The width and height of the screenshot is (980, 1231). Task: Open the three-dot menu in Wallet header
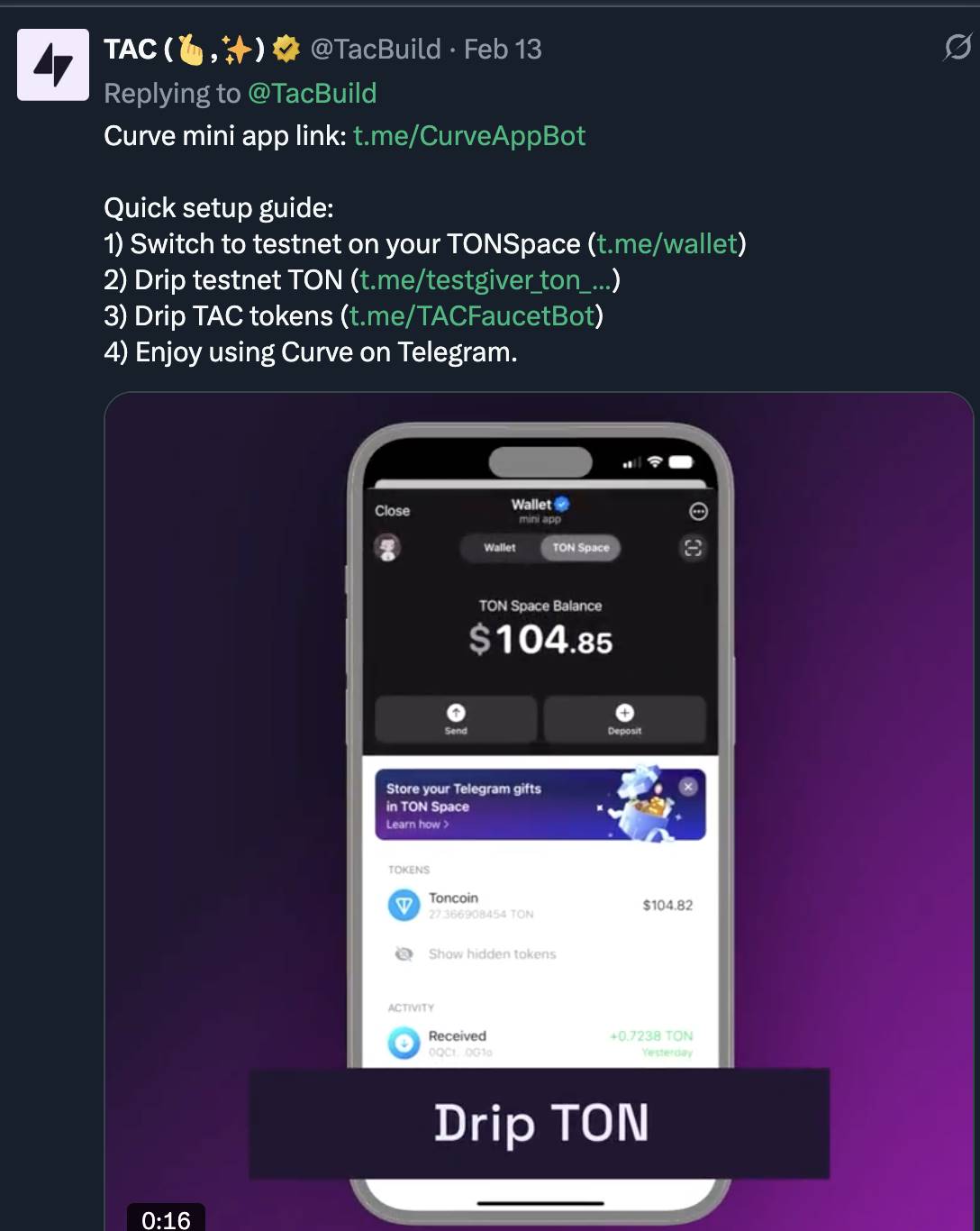[698, 512]
